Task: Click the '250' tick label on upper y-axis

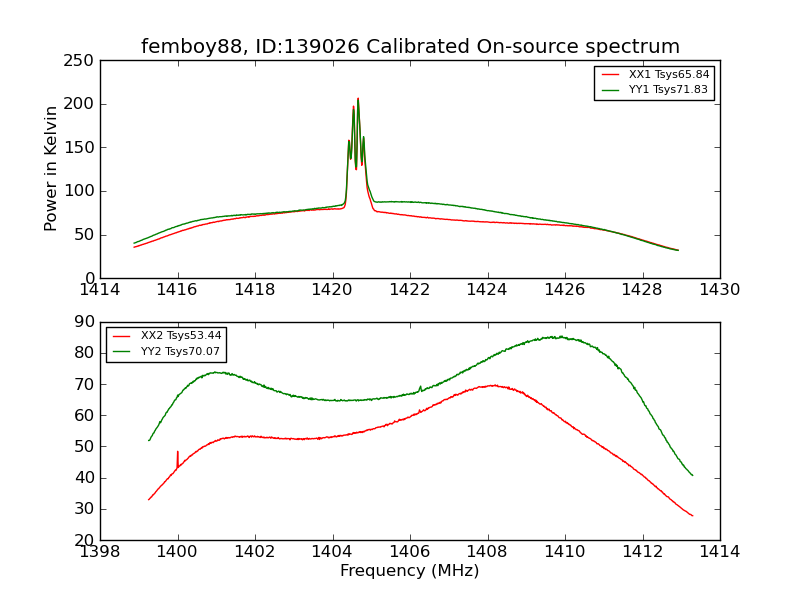Action: [x=79, y=61]
